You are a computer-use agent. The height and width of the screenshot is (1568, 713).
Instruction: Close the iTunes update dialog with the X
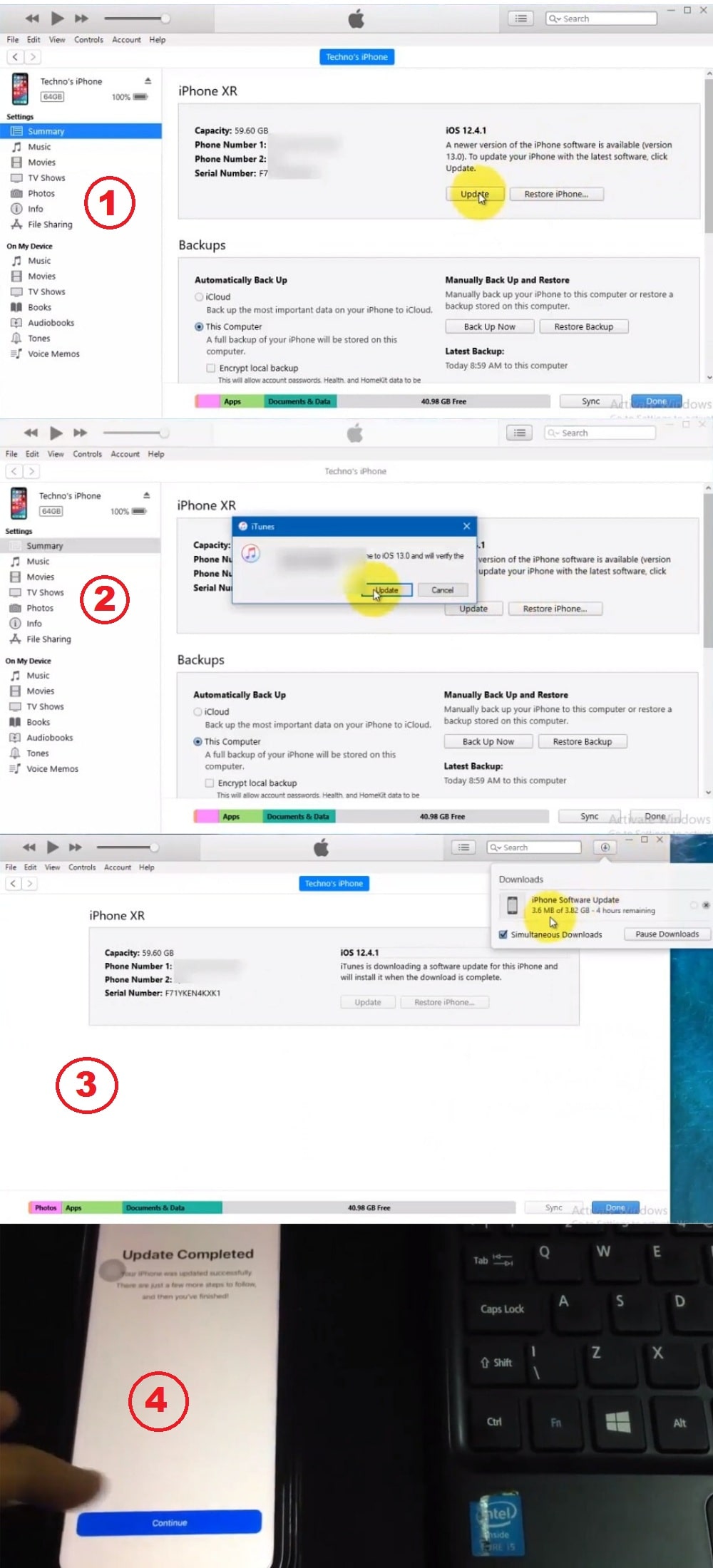tap(466, 526)
